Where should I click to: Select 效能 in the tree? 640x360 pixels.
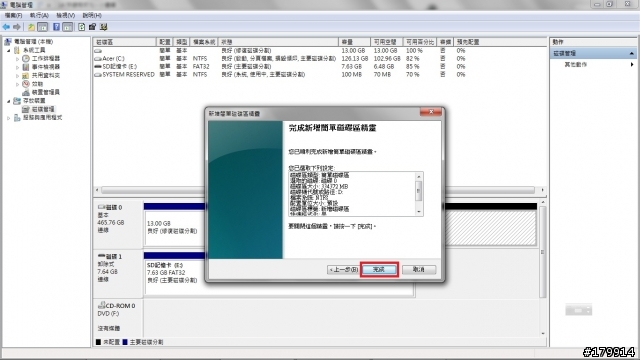pos(37,84)
